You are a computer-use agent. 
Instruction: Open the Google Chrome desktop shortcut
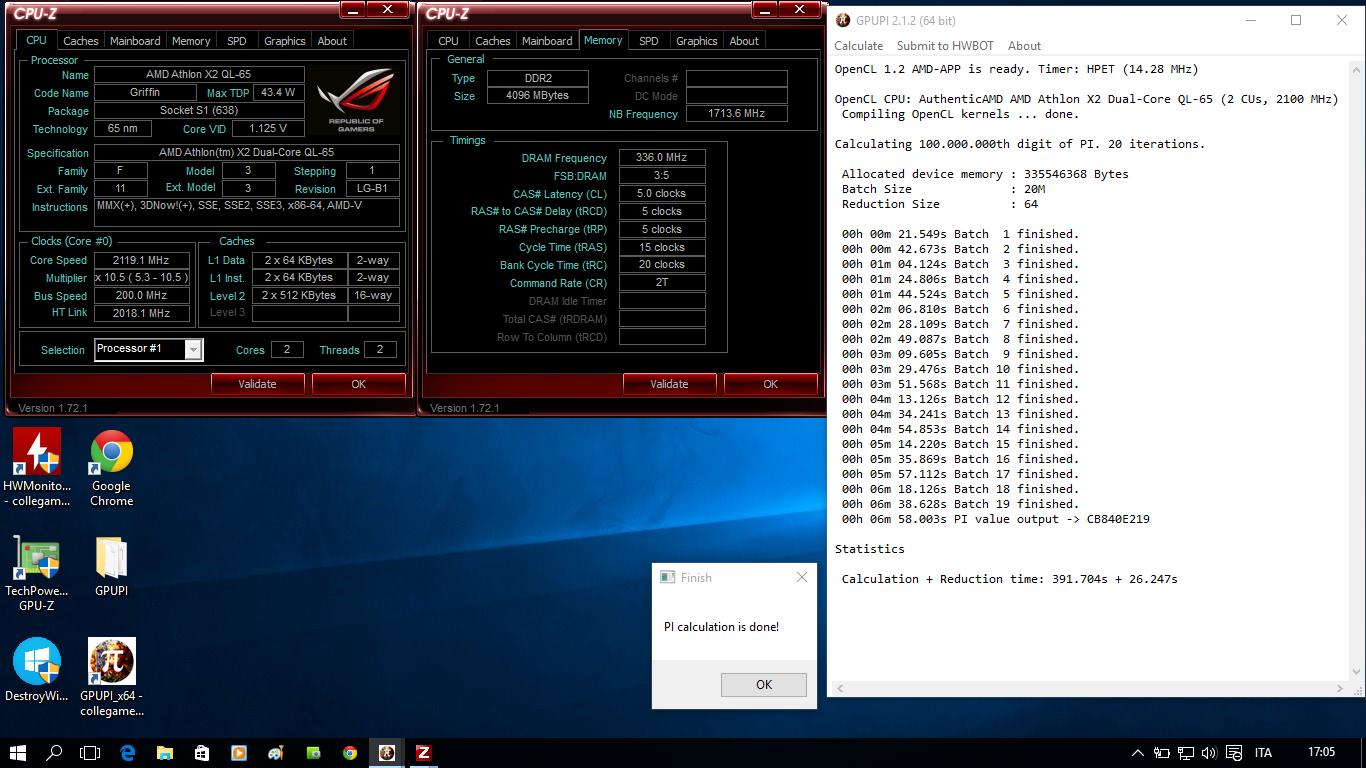coord(111,468)
